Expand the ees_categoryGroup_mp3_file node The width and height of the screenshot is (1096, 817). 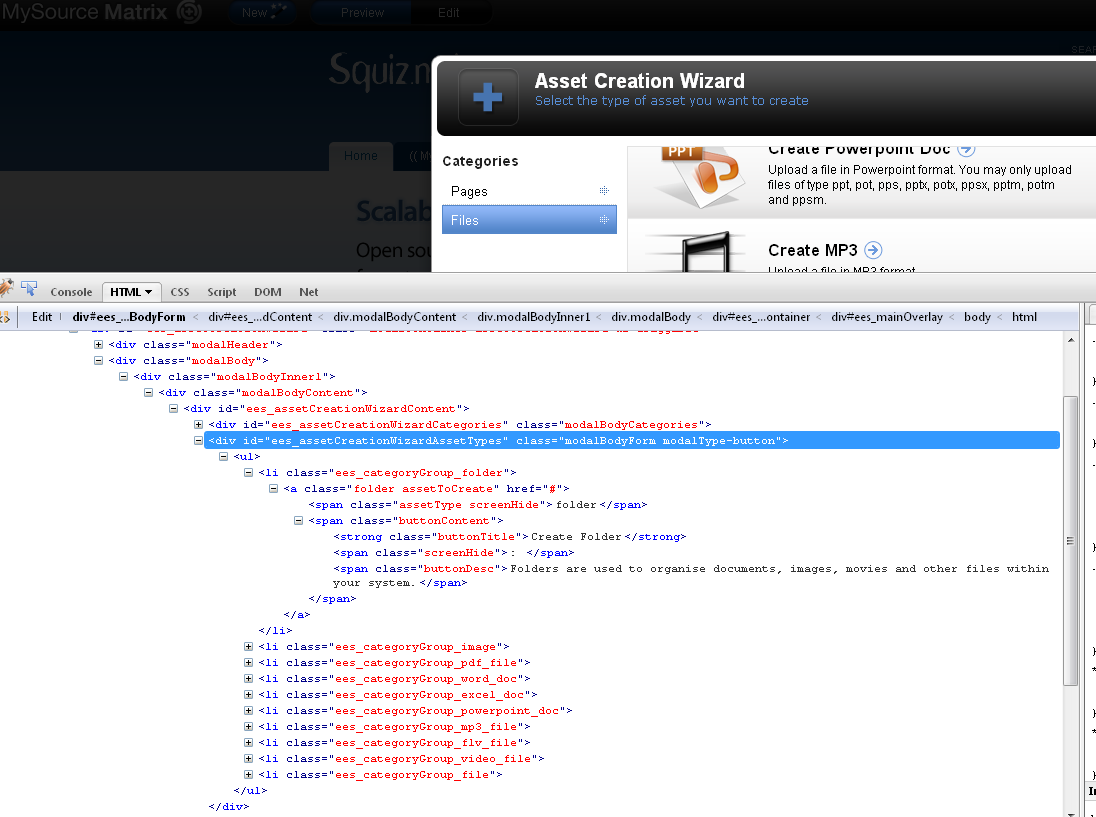[x=249, y=726]
